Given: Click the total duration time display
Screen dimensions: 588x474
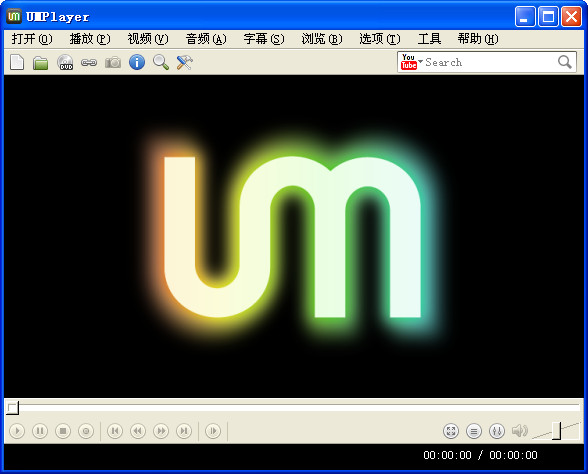Looking at the screenshot, I should coord(513,455).
